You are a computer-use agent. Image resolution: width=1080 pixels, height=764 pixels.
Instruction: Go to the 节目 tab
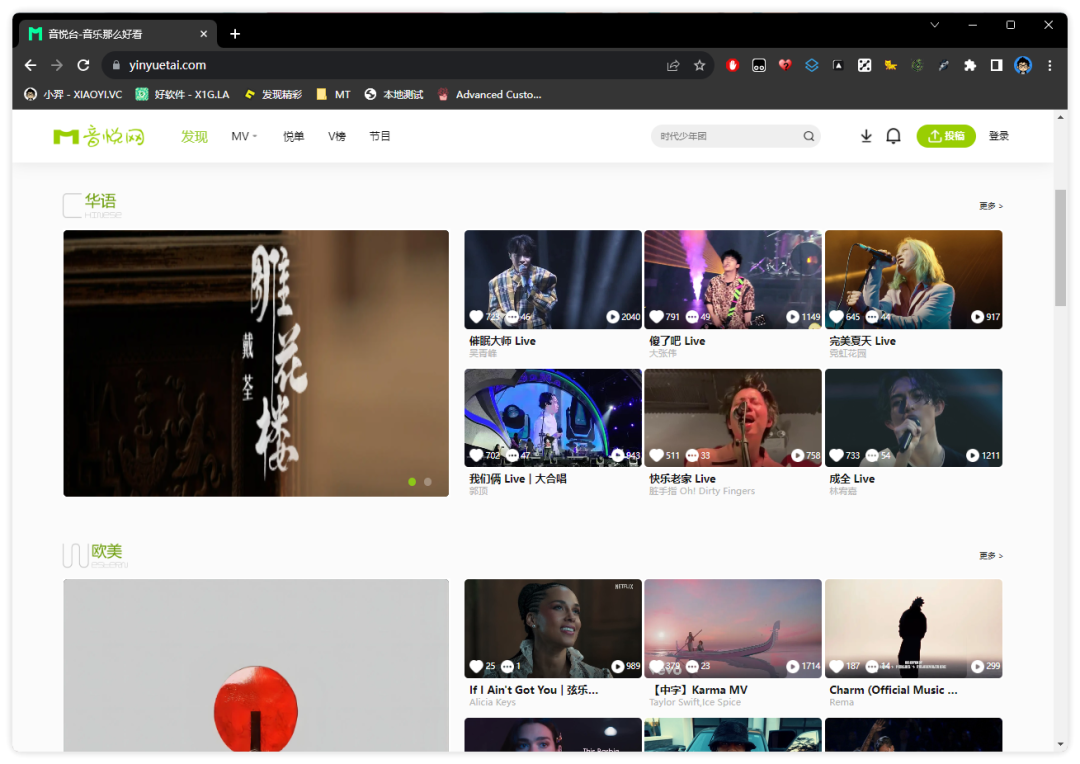pyautogui.click(x=380, y=136)
